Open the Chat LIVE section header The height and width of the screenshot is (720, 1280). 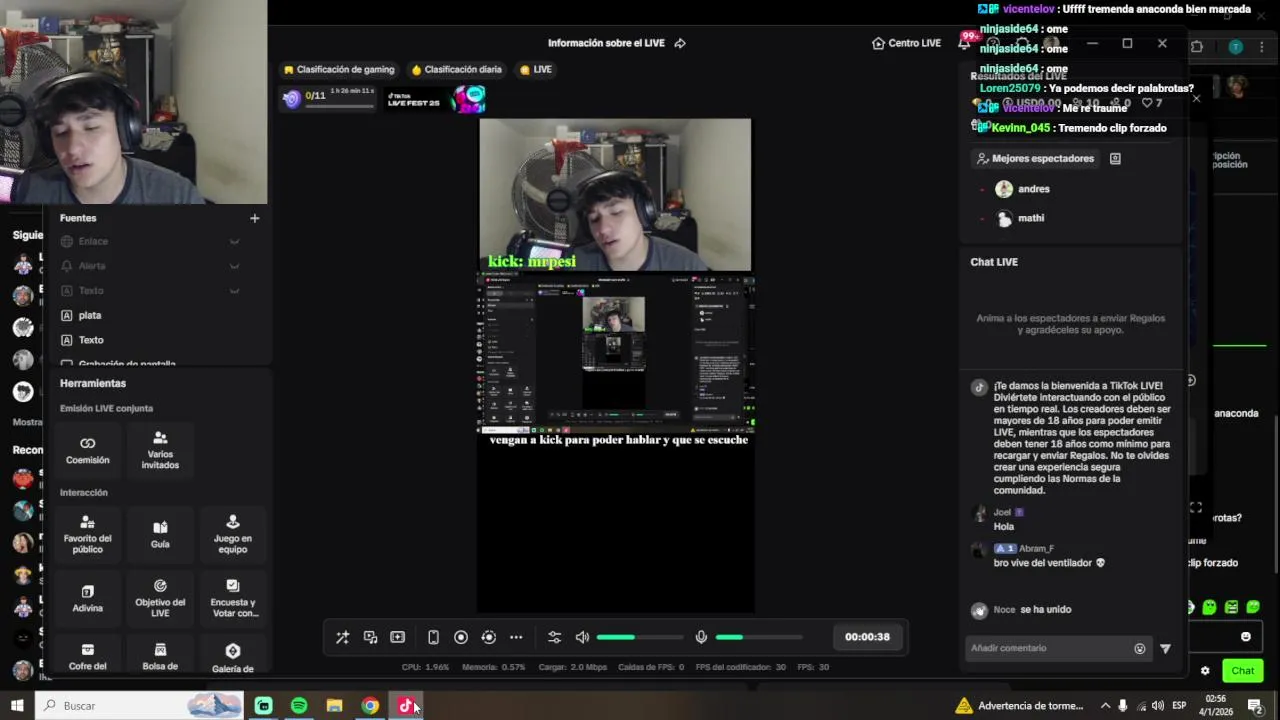pos(994,262)
